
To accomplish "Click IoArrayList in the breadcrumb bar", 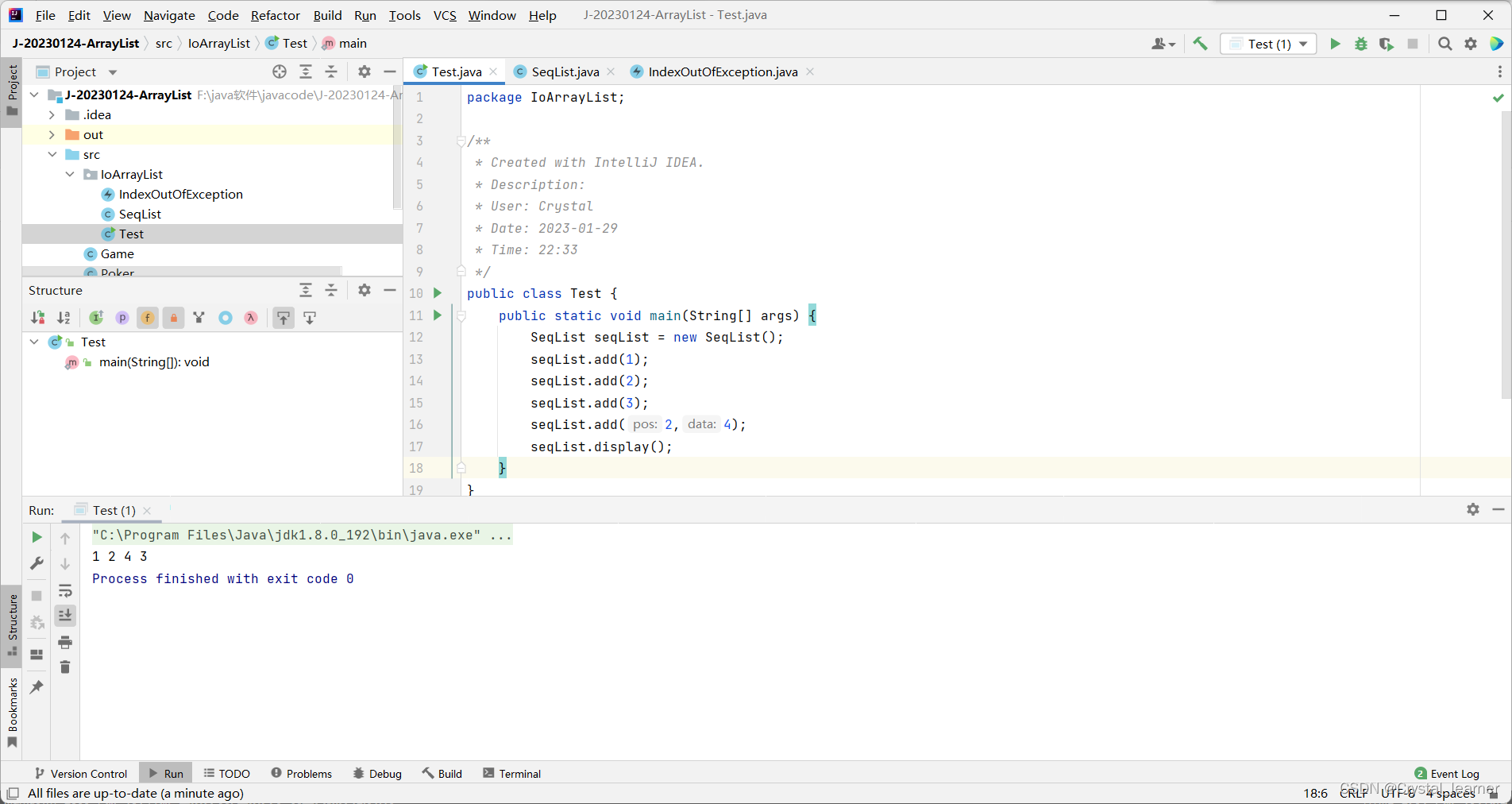I will (218, 43).
